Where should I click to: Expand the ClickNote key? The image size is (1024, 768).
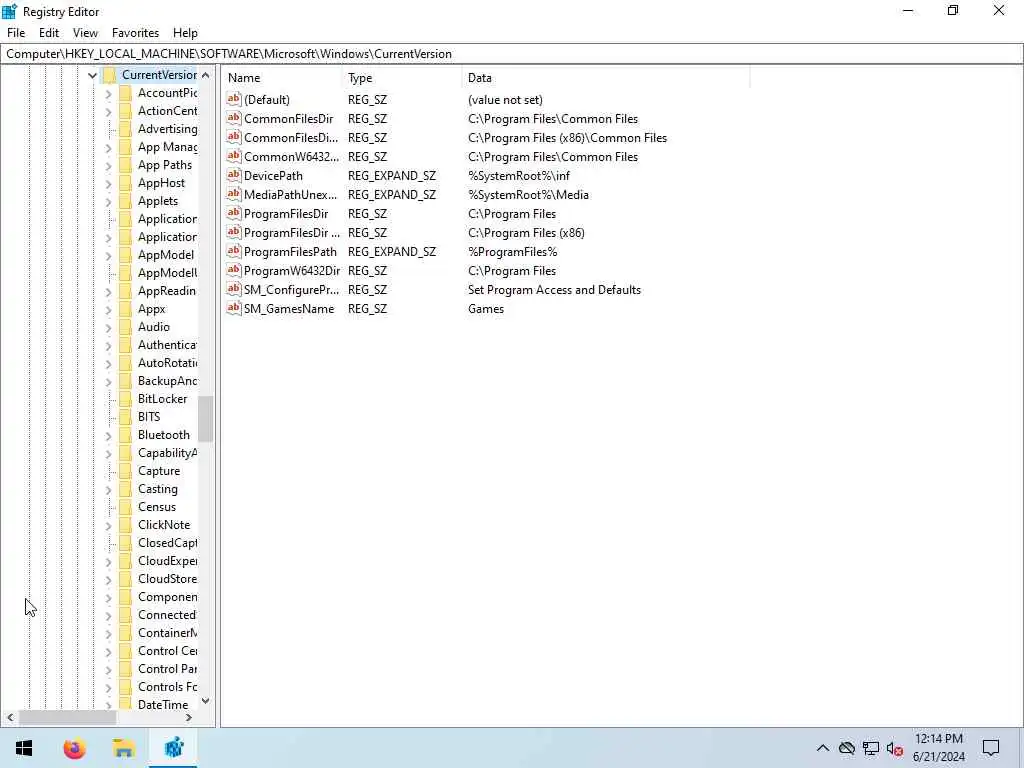click(108, 526)
